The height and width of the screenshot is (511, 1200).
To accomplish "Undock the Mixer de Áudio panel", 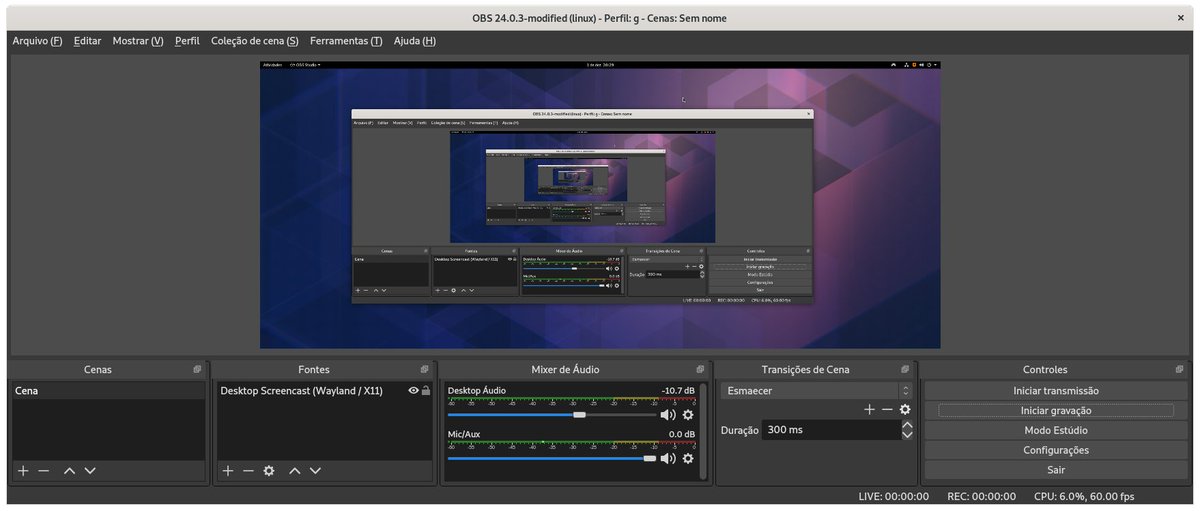I will pos(700,370).
